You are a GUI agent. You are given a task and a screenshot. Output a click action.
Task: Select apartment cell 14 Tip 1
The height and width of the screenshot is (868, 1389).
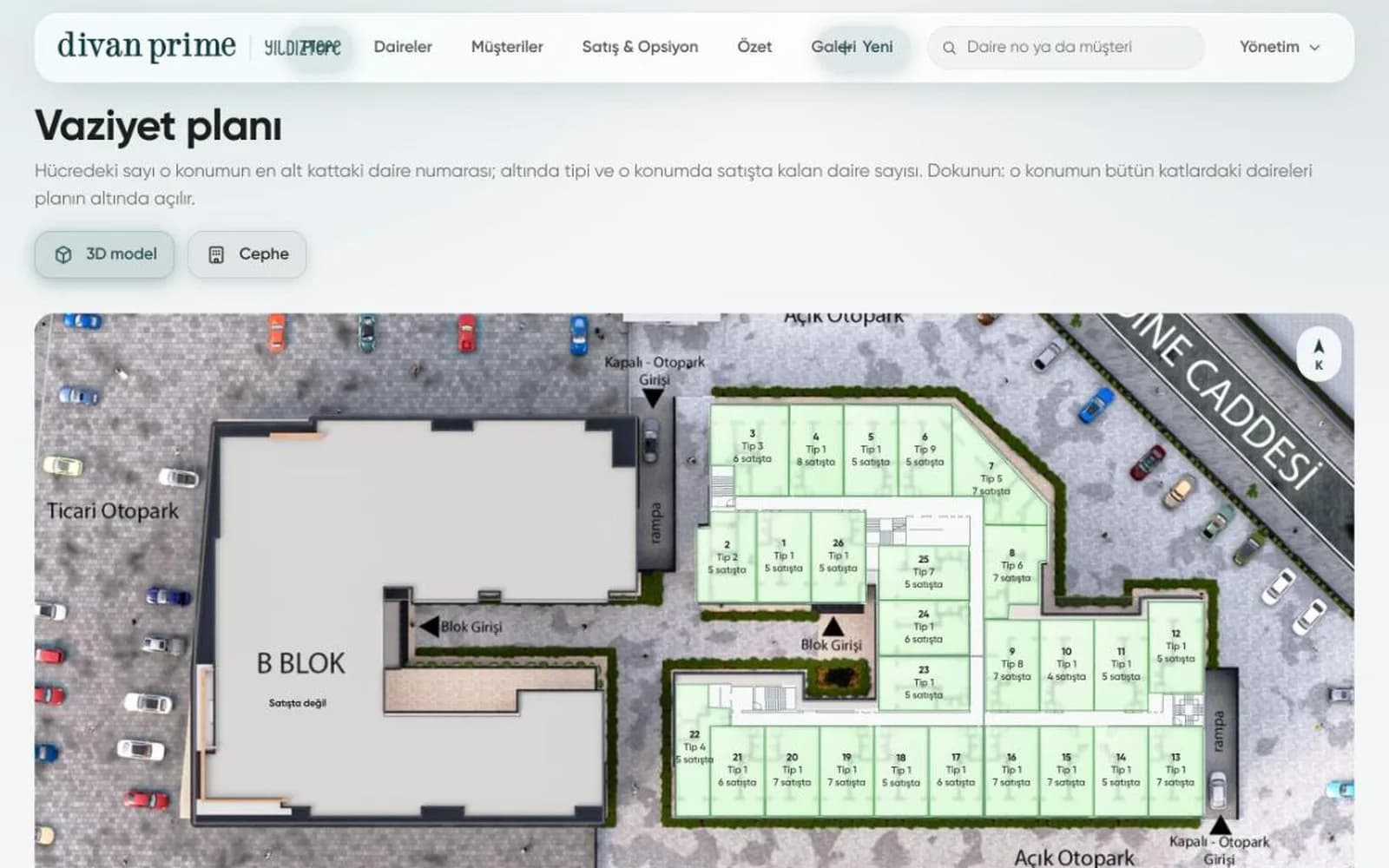coord(1121,770)
